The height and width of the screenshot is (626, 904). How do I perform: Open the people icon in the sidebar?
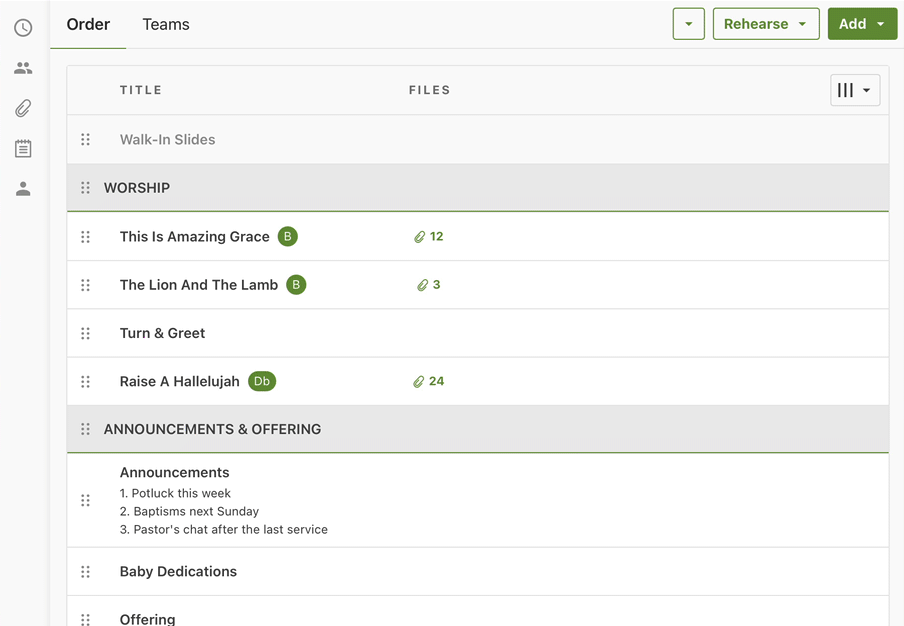pos(23,68)
